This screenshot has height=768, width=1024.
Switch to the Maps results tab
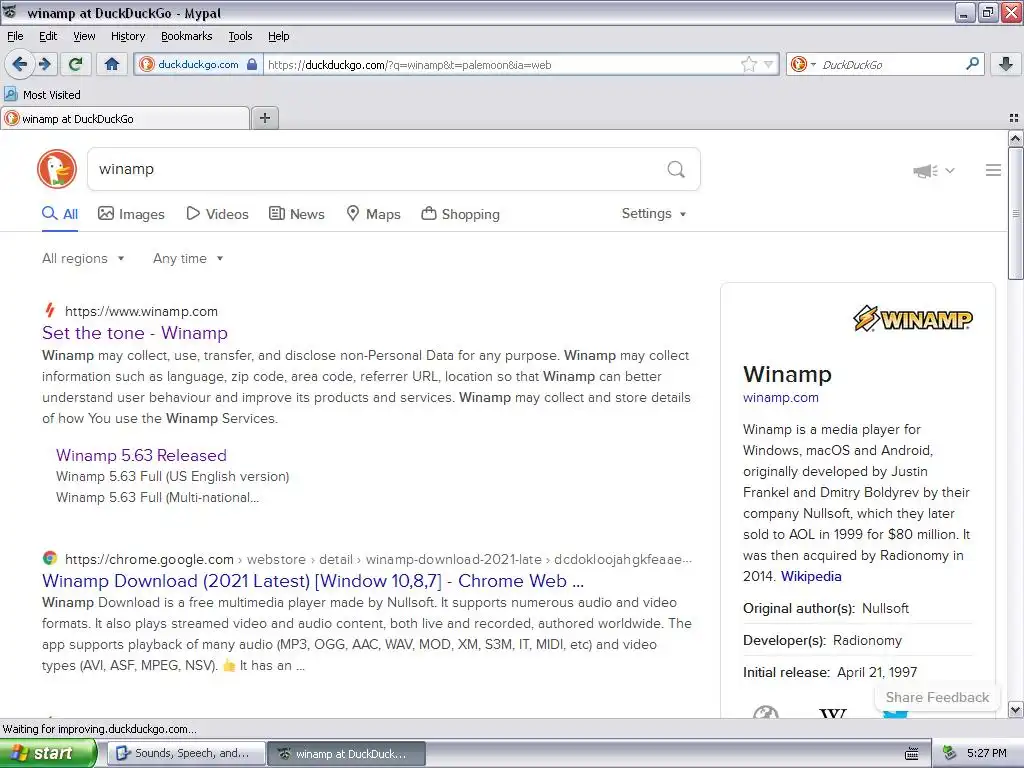pos(373,214)
